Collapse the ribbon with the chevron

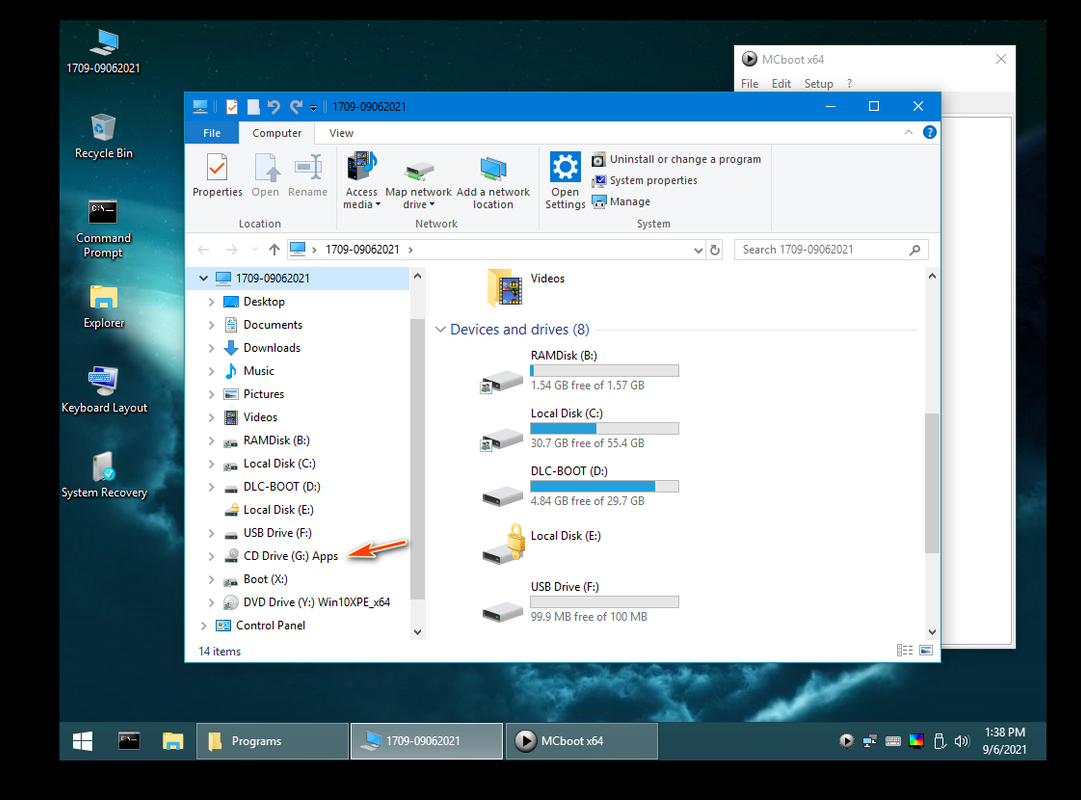coord(908,132)
